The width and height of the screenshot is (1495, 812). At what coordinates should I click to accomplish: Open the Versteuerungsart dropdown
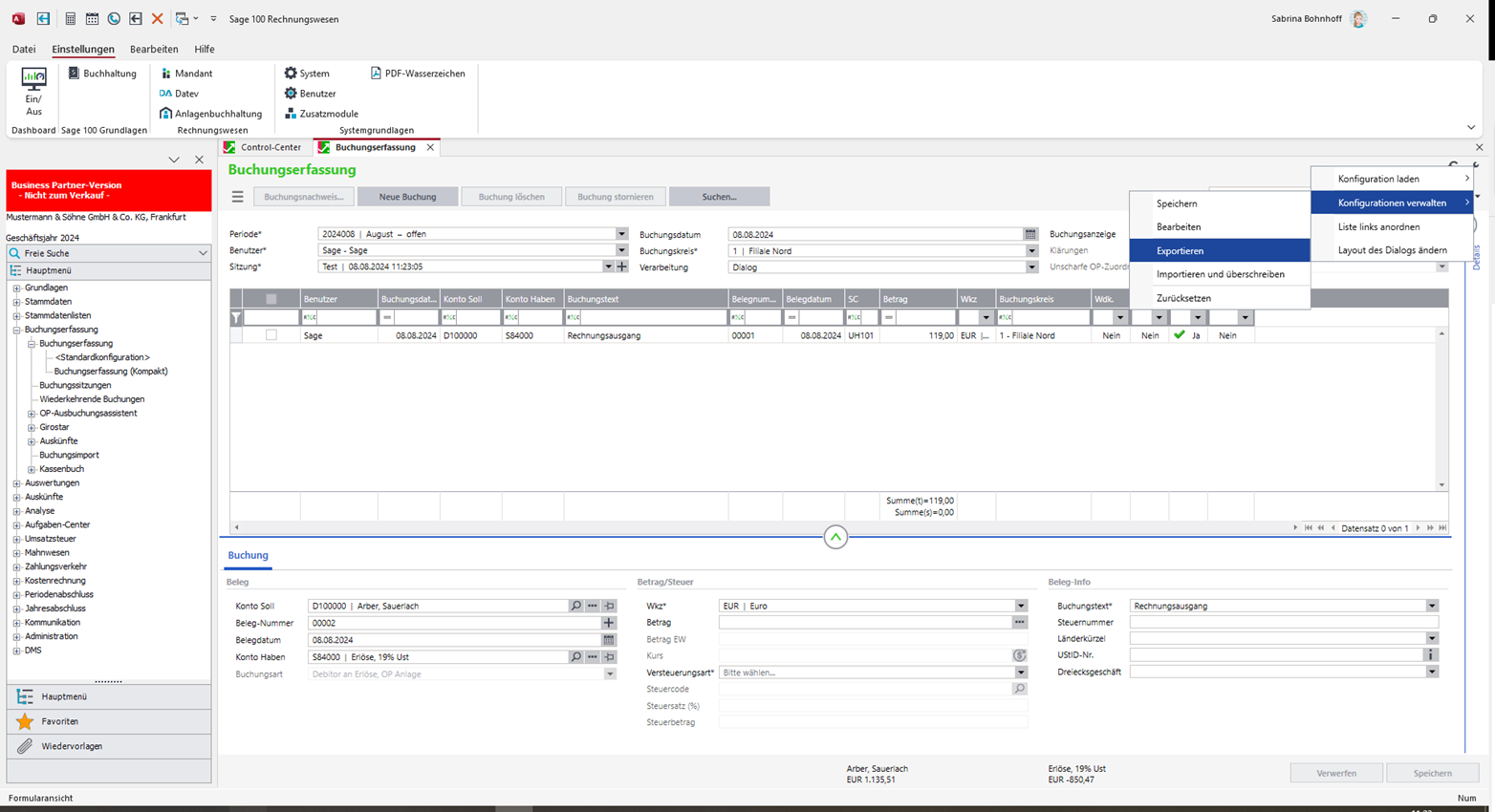coord(1021,673)
